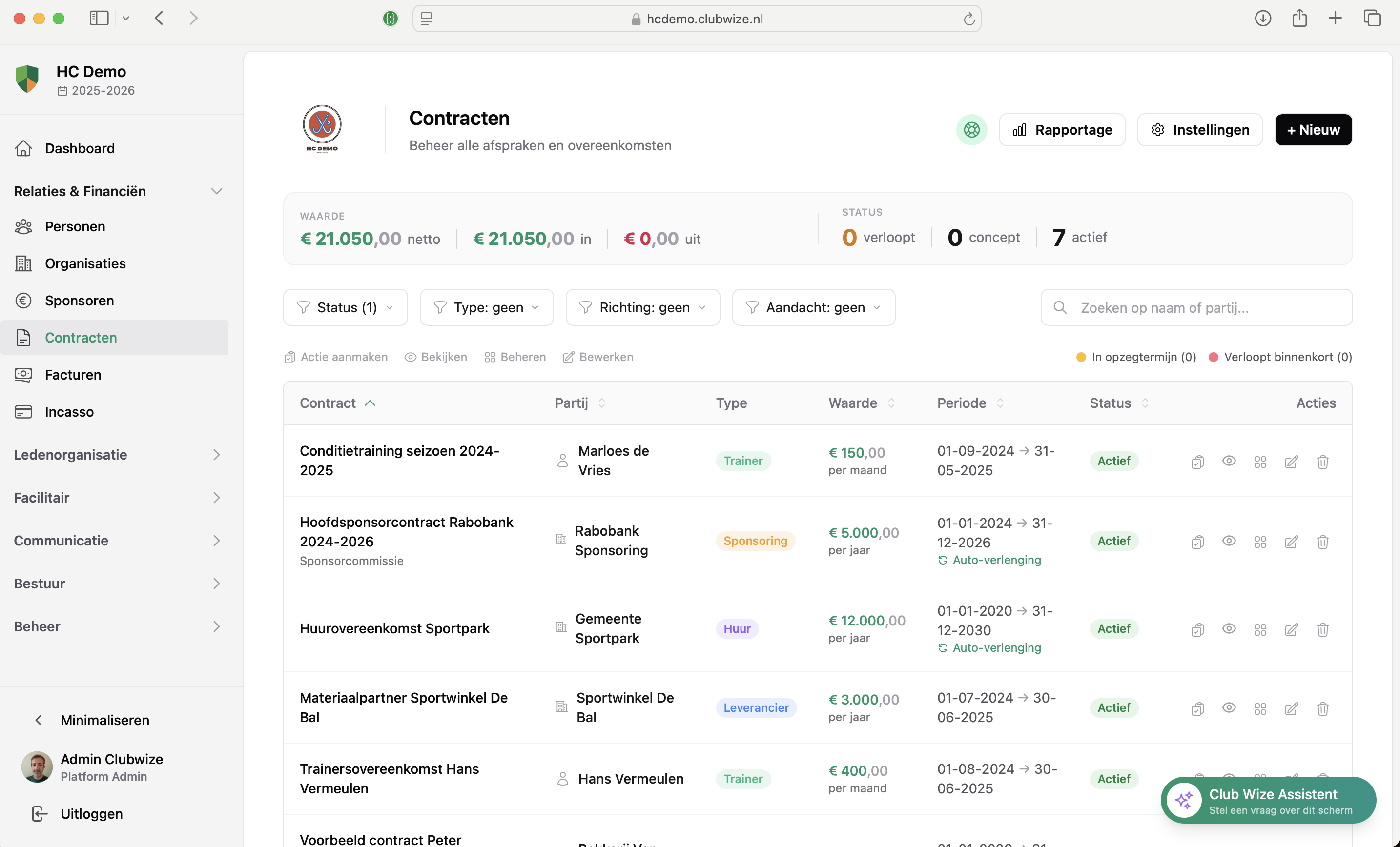Click create-action icon for Materiaalpartner Sportwinkel row
The height and width of the screenshot is (847, 1400).
[x=1197, y=708]
